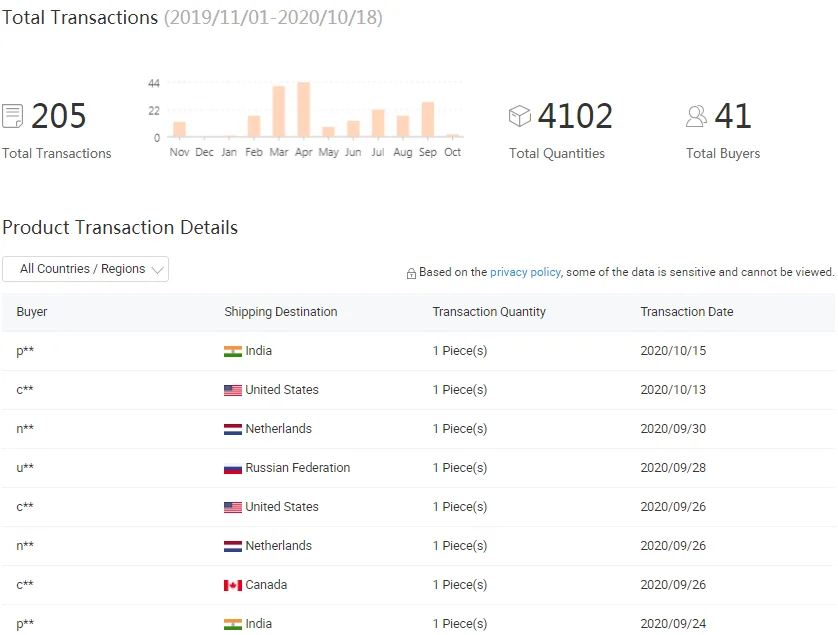Image resolution: width=838 pixels, height=635 pixels.
Task: Click the Russian Federation flag icon
Action: click(232, 468)
